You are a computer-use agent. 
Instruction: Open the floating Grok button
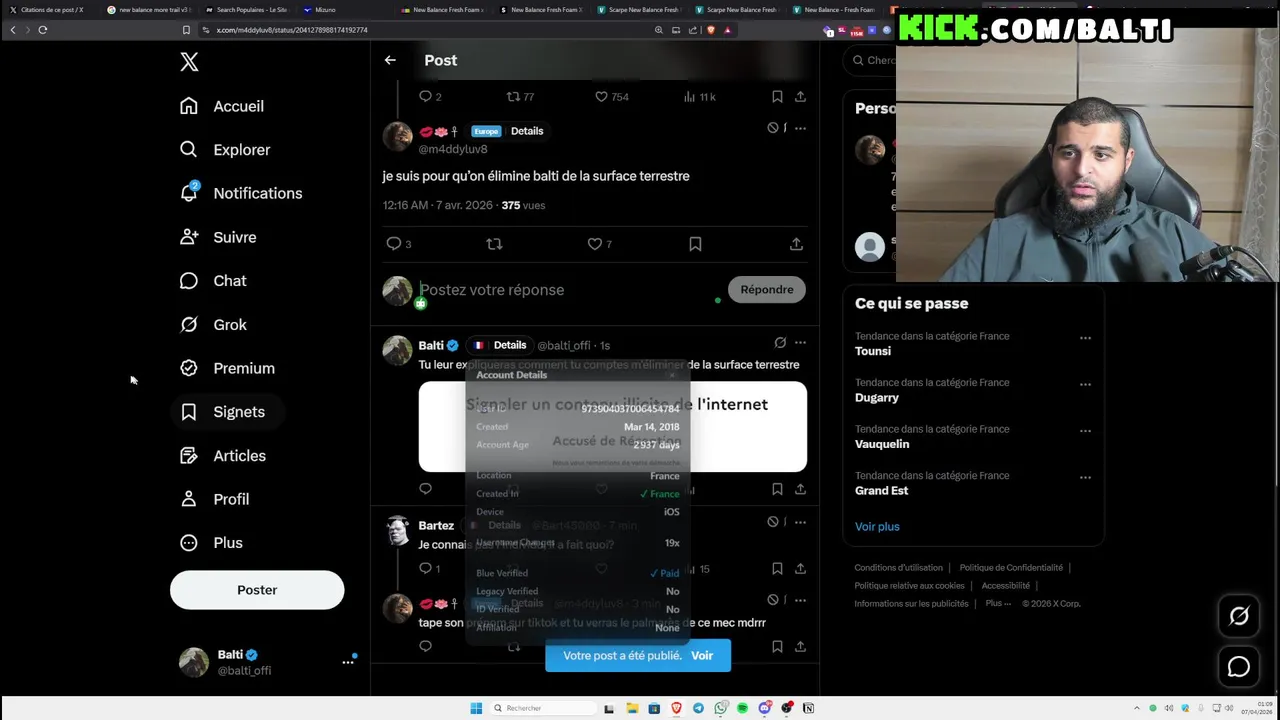coord(1238,616)
